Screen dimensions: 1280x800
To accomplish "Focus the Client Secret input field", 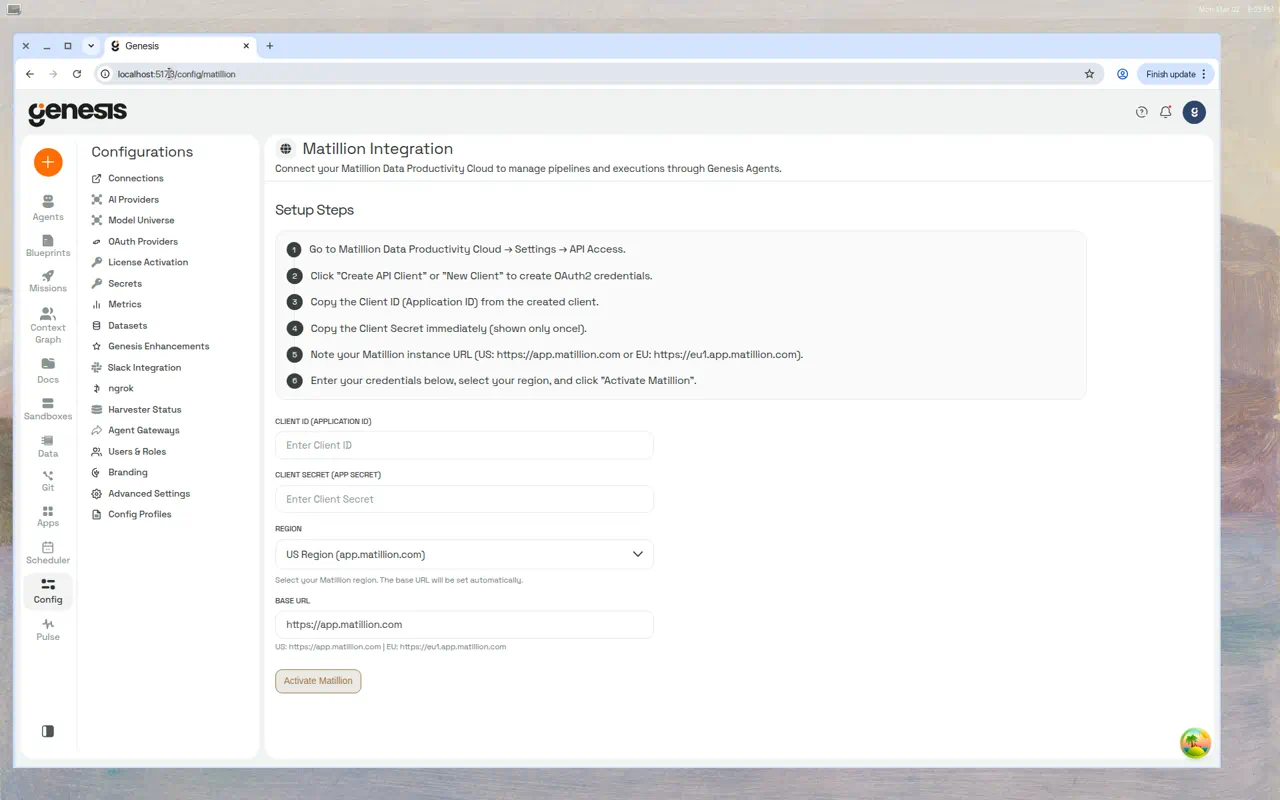I will click(x=464, y=499).
